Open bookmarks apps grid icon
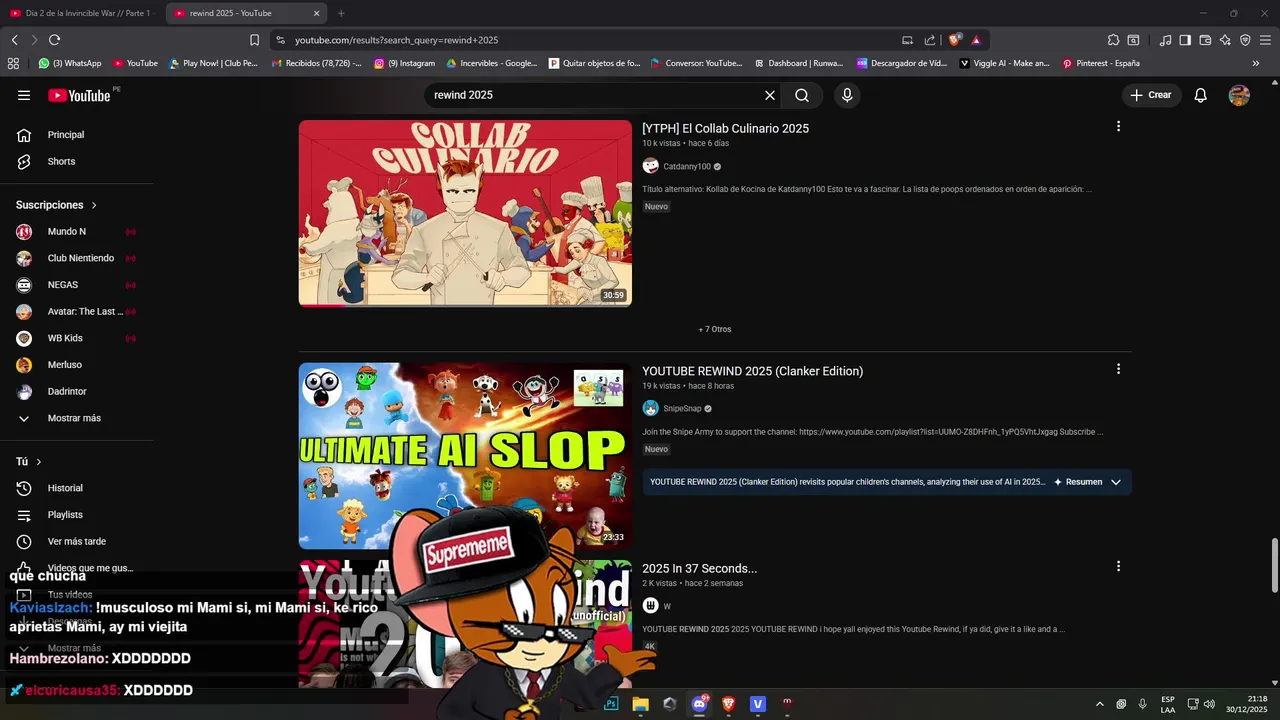1280x720 pixels. pyautogui.click(x=13, y=63)
